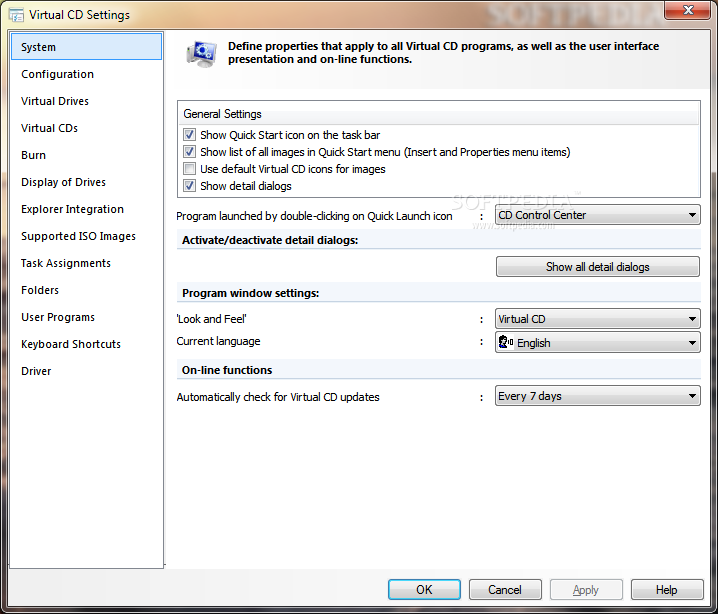Open the Configuration category

click(x=87, y=74)
